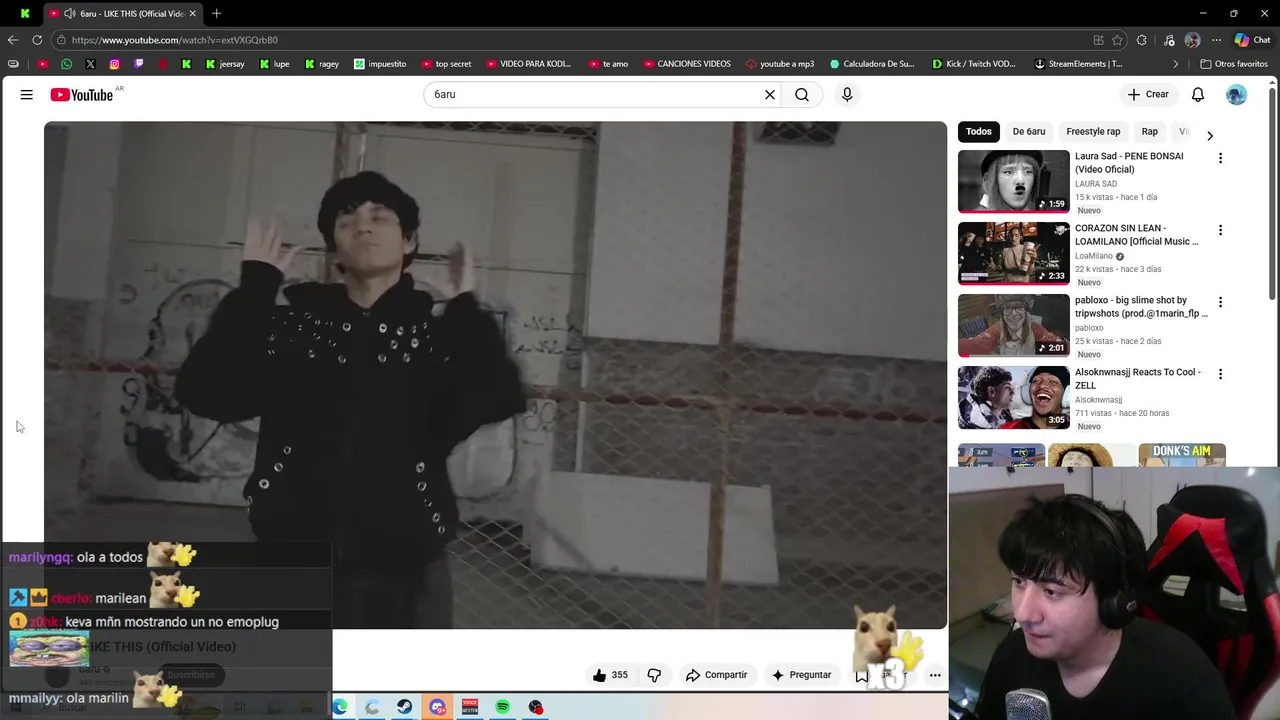Open the CANCIONES VIDEOS bookmark
1280x720 pixels.
(x=687, y=64)
